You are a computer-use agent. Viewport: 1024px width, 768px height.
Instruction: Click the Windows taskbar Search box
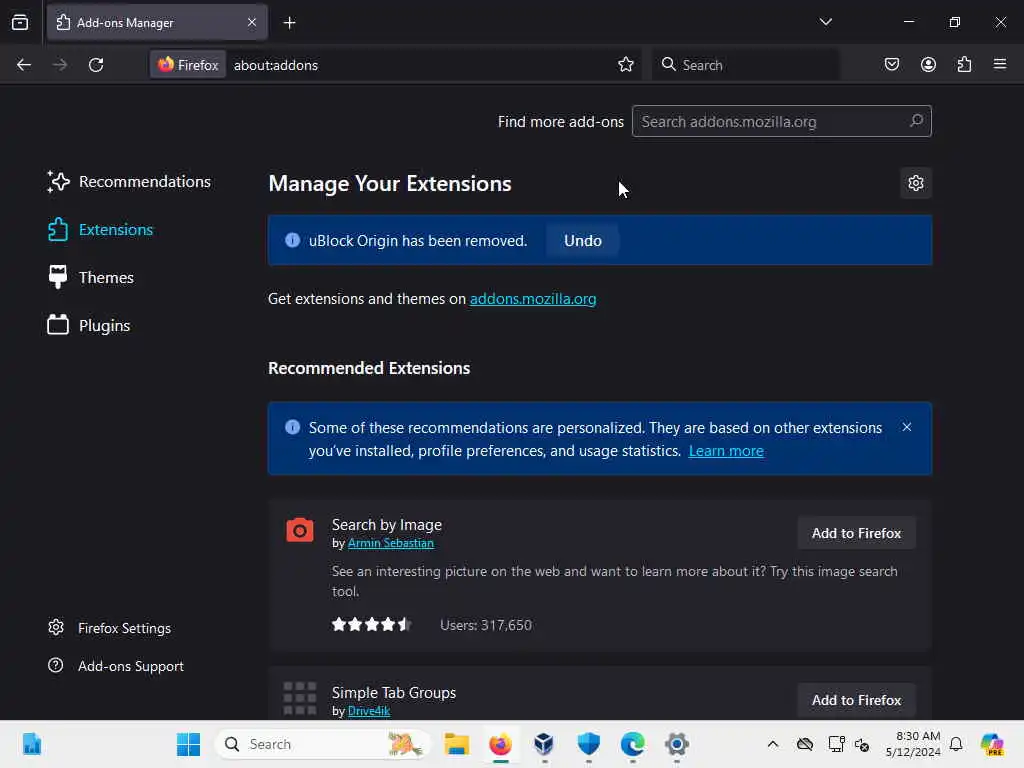(323, 744)
